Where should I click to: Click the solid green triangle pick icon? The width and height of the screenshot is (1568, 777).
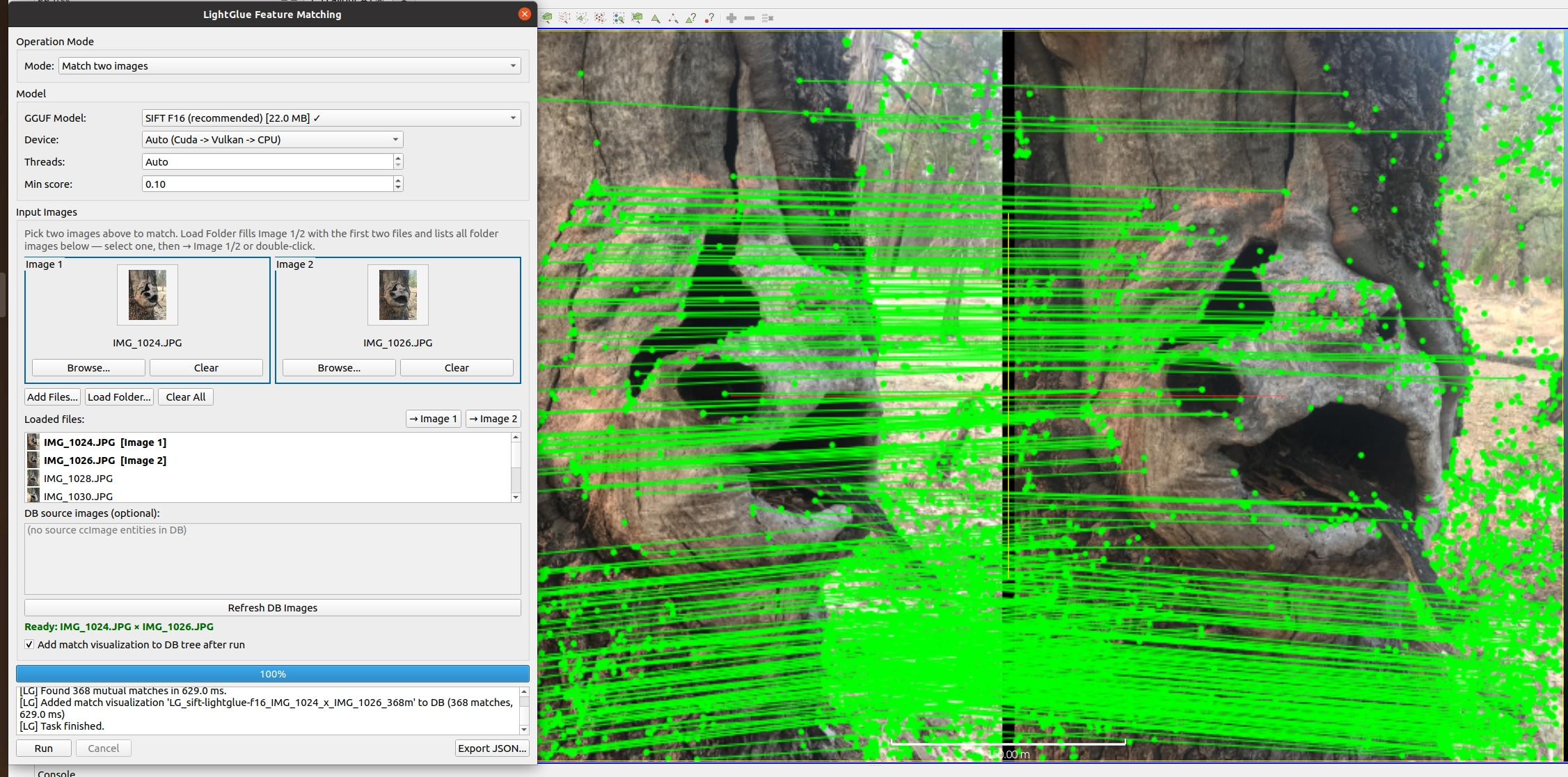tap(656, 18)
